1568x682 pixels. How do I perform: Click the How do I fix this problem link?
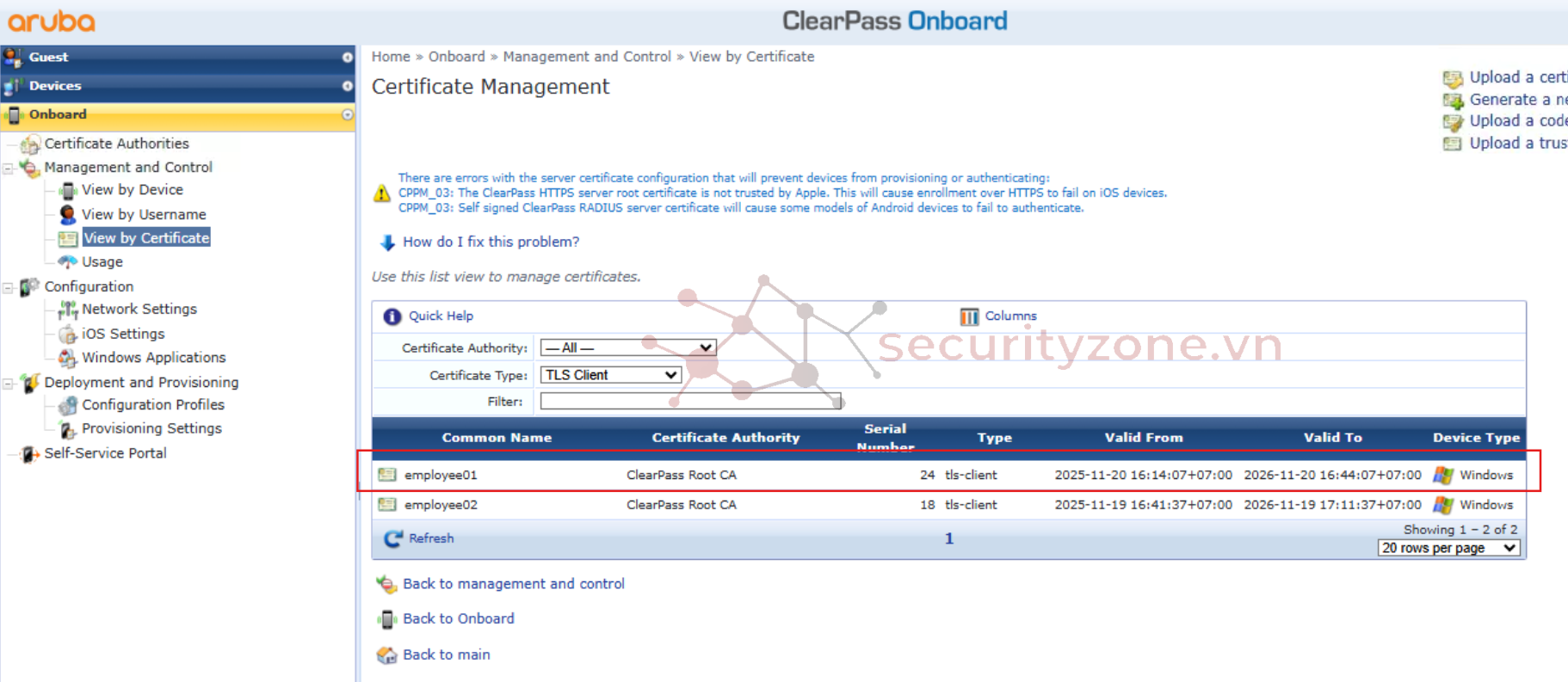tap(491, 243)
